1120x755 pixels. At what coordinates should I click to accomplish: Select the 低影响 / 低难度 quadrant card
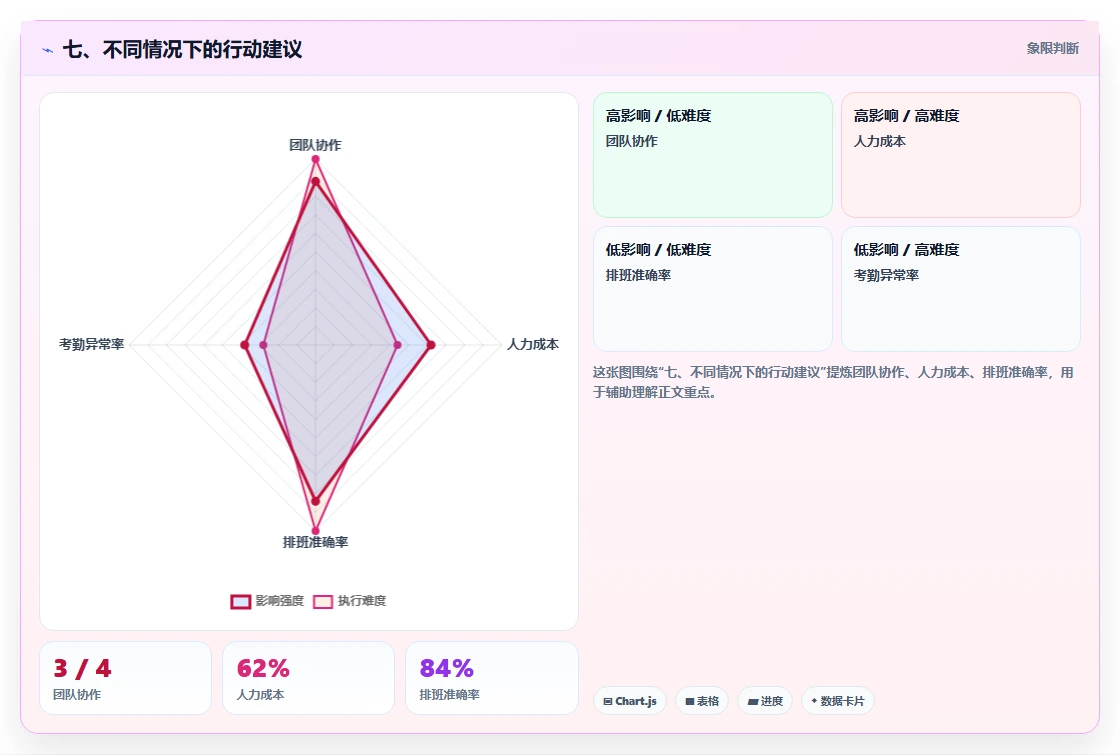(713, 289)
